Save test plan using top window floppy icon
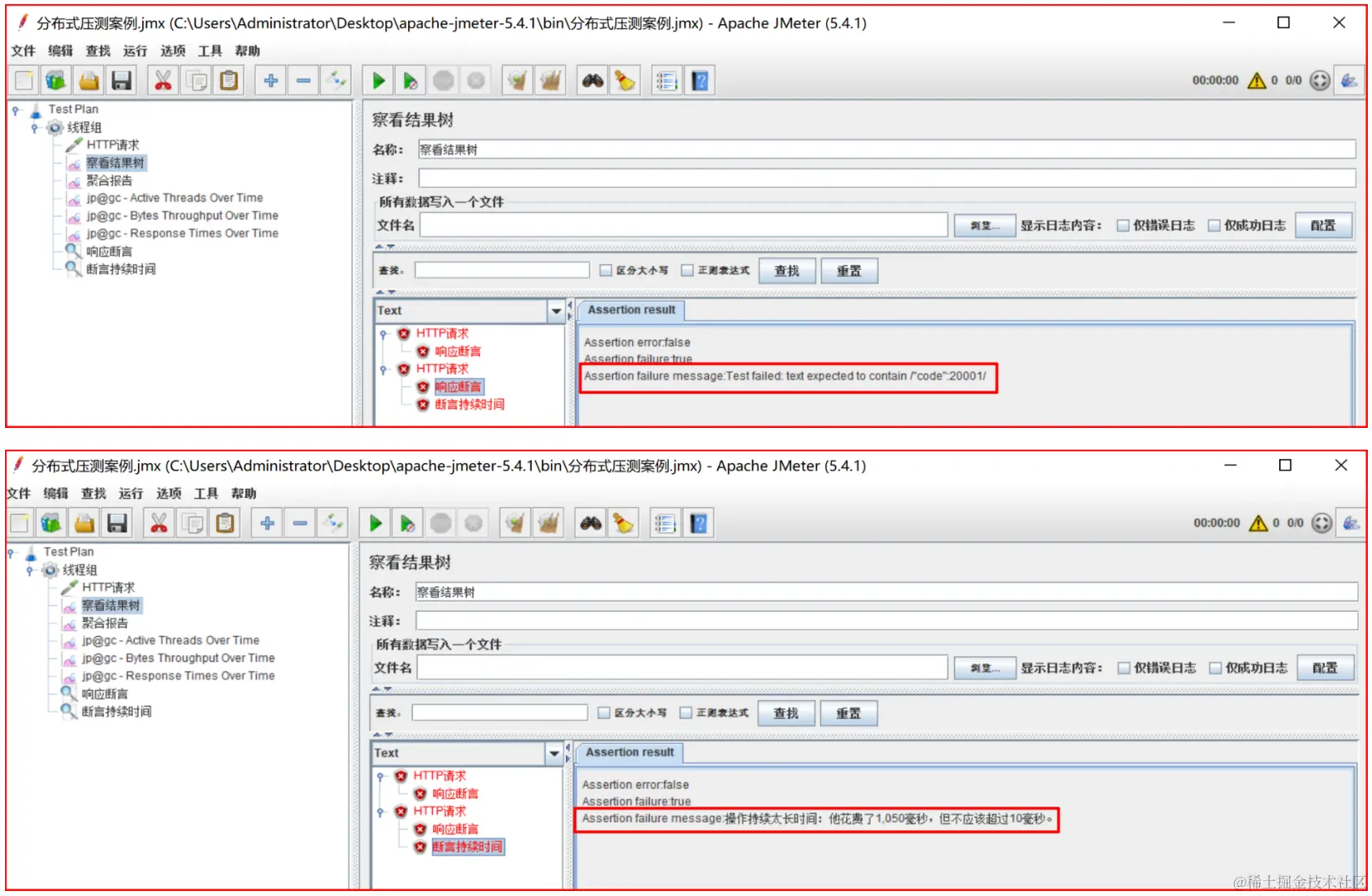 122,80
